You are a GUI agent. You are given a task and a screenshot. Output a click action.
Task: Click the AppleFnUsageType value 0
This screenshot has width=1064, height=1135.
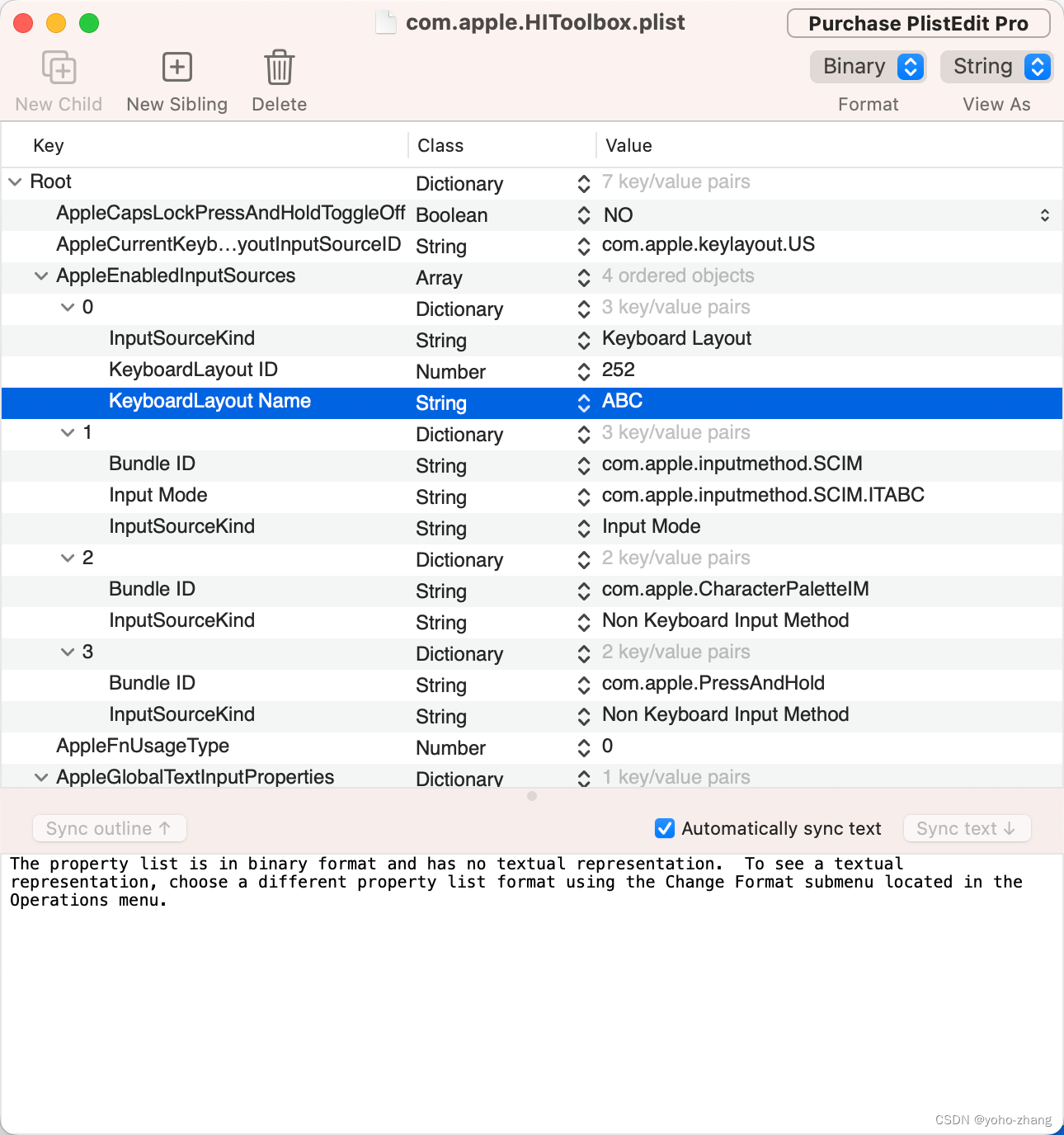tap(608, 746)
